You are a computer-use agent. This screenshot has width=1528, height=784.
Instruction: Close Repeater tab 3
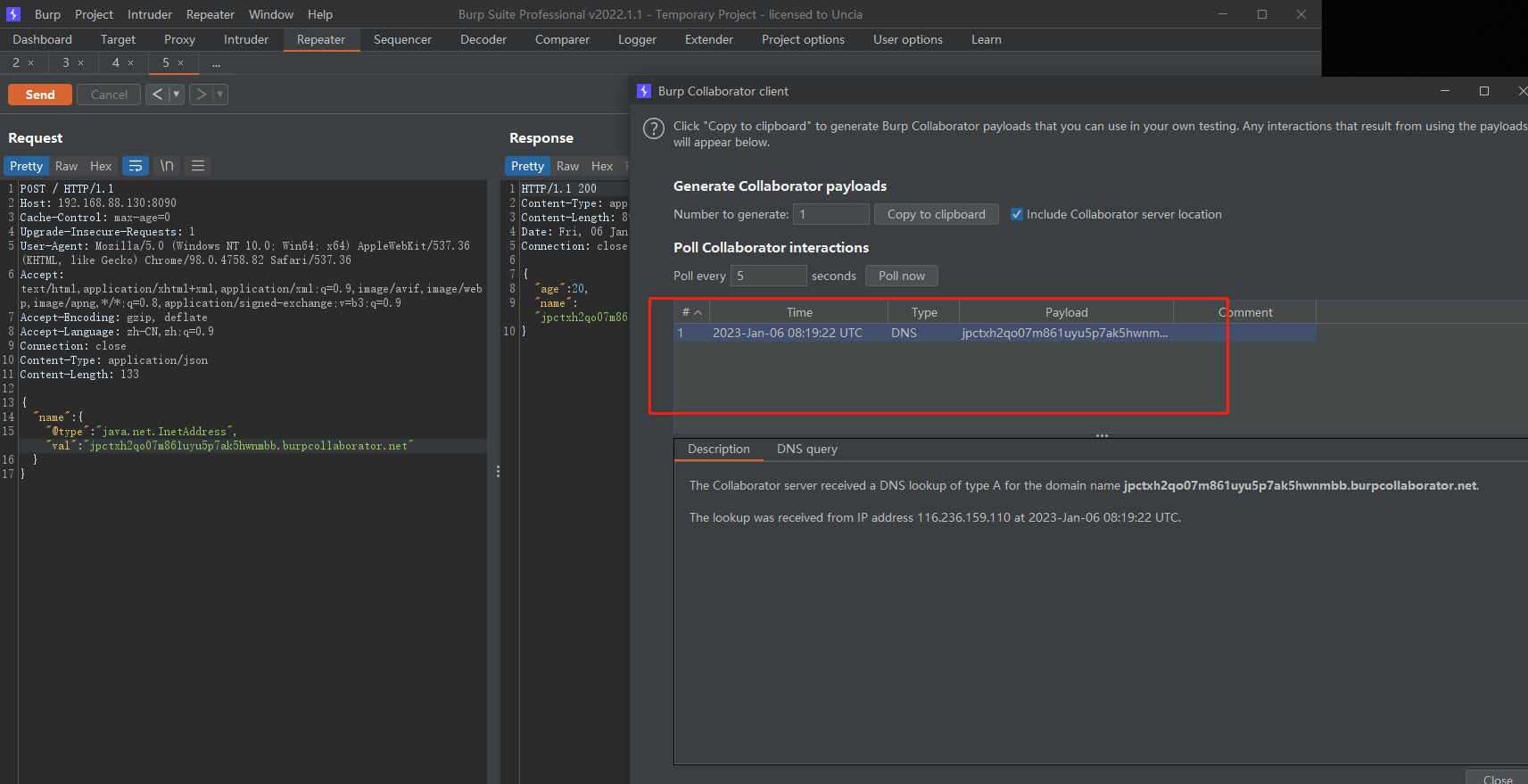(80, 62)
